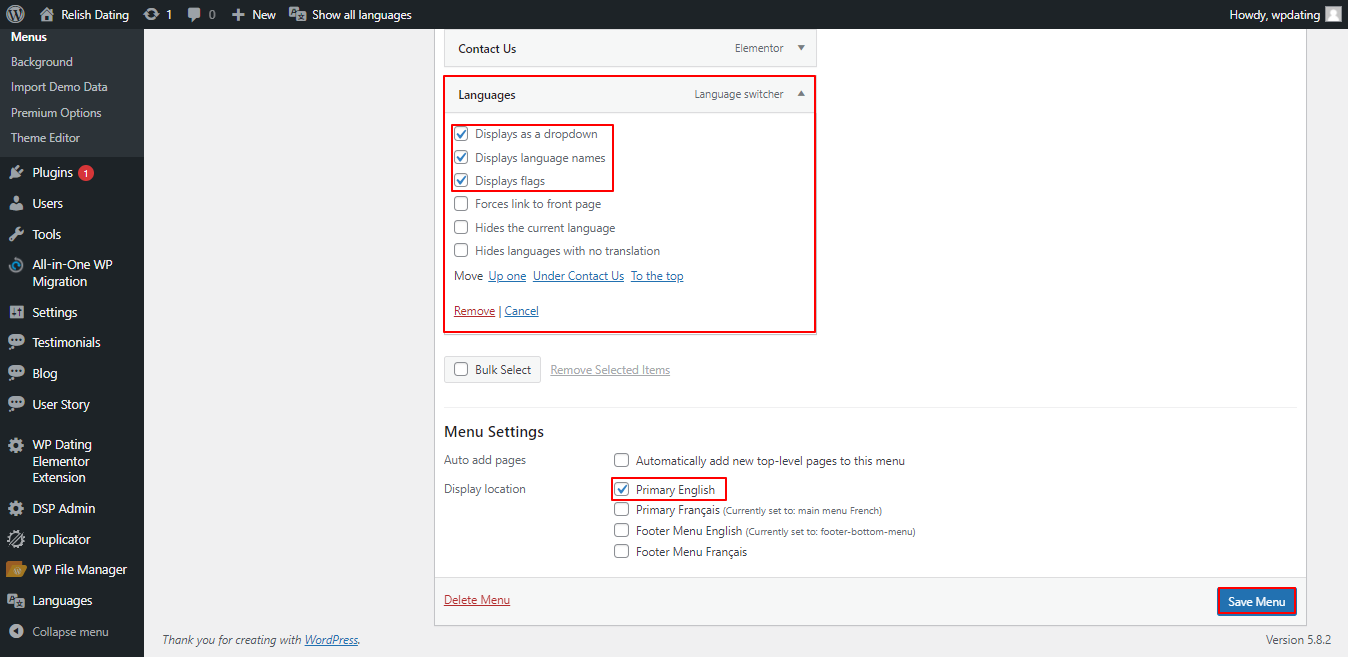Move Languages Under Contact Us
Screen dimensions: 1348x657
578,276
